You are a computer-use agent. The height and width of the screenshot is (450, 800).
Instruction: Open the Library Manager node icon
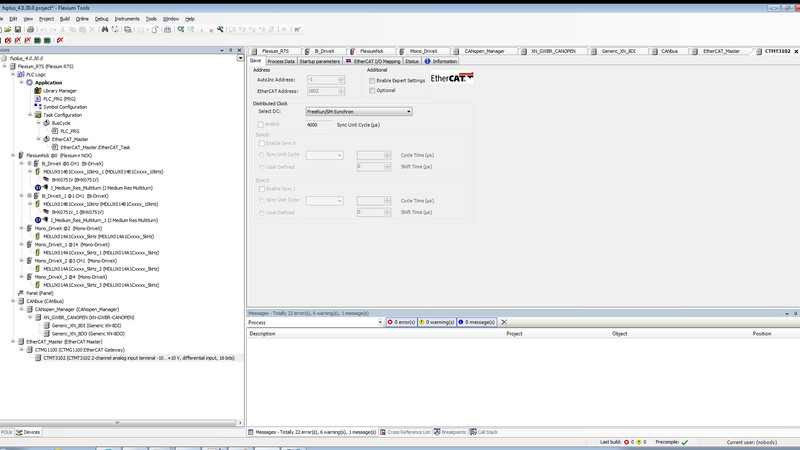click(x=38, y=91)
